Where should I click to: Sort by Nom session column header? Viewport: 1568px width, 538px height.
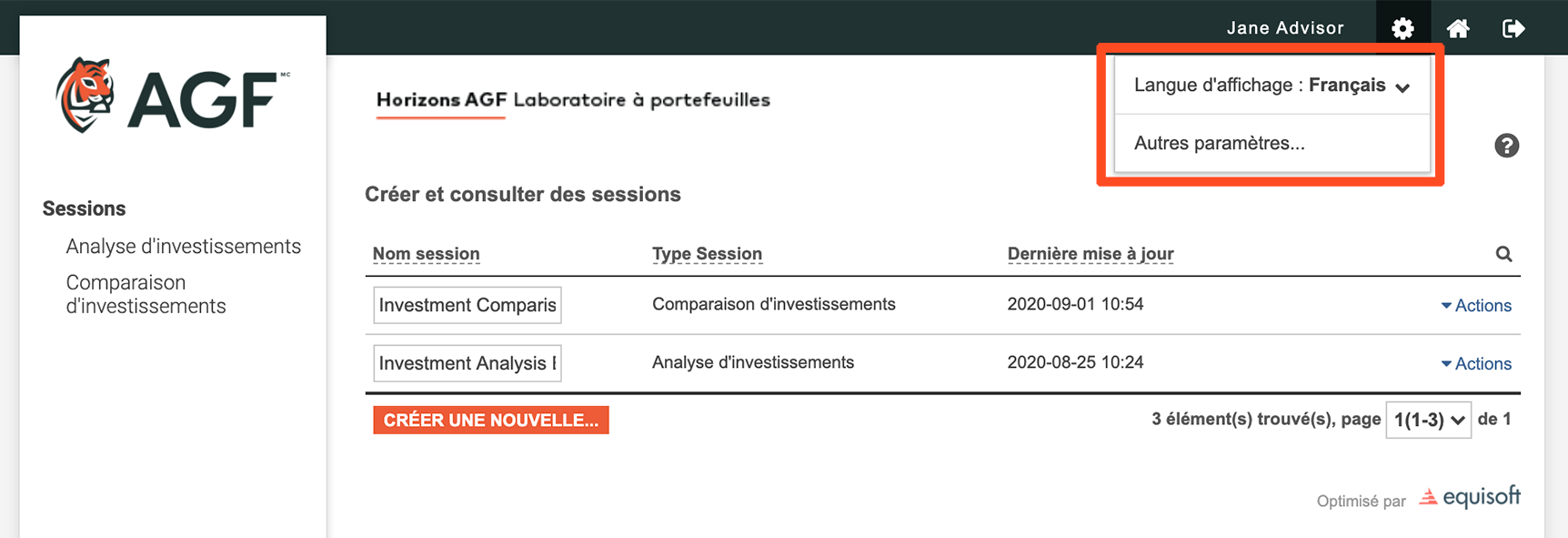click(x=426, y=254)
